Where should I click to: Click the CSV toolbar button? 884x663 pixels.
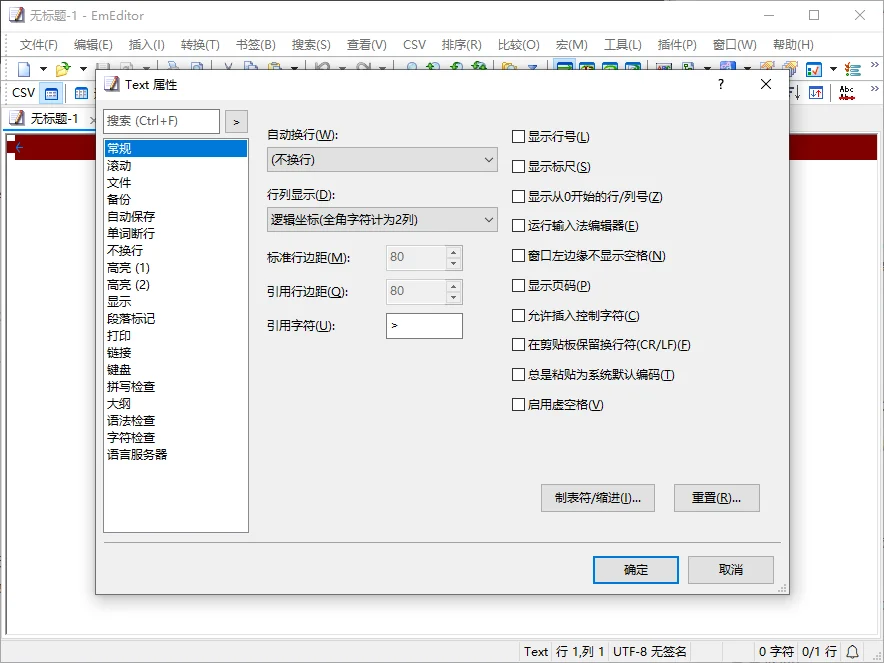tap(23, 93)
